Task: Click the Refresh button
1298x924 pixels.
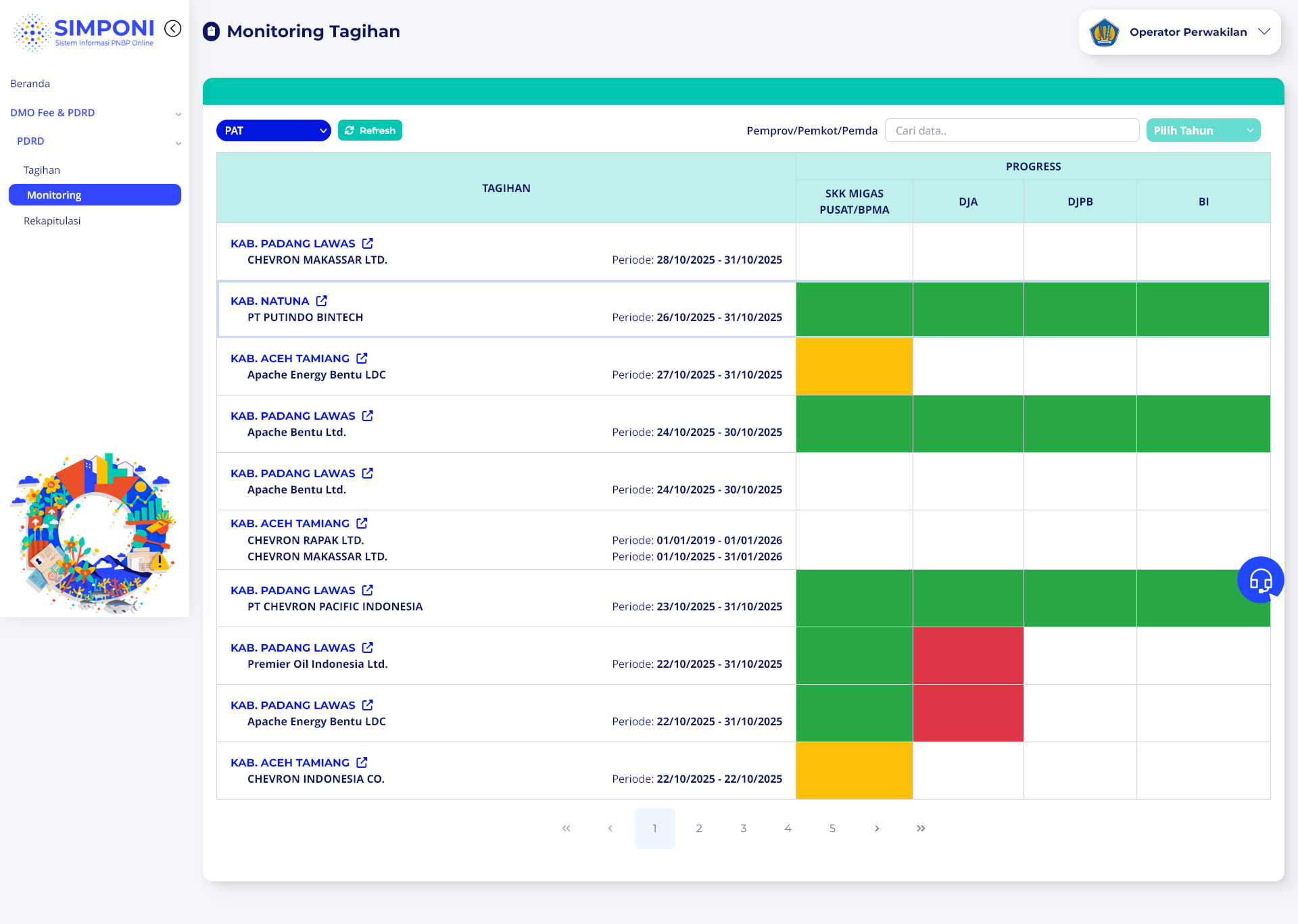Action: click(x=370, y=130)
